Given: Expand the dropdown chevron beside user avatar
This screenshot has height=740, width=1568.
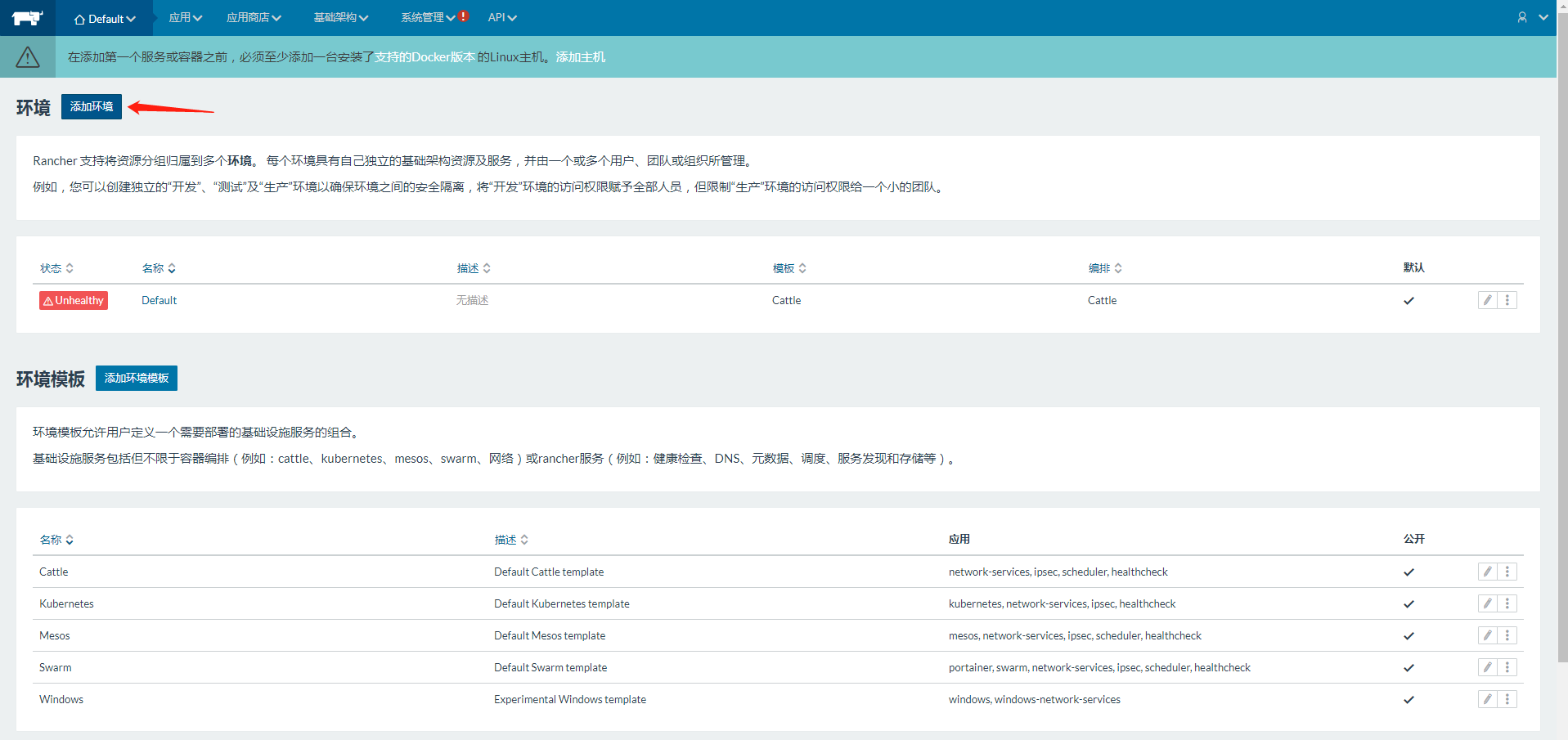Looking at the screenshot, I should 1543,17.
